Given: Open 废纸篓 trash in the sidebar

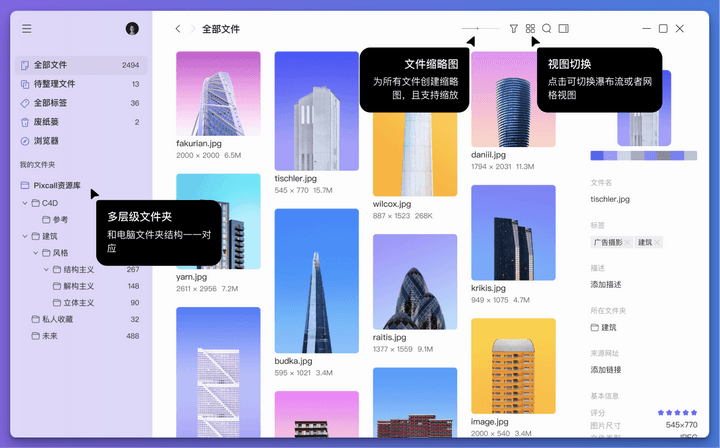Looking at the screenshot, I should point(81,122).
